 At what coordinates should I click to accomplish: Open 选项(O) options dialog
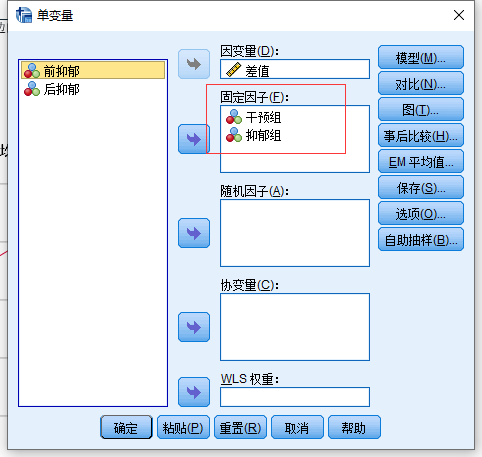coord(421,214)
